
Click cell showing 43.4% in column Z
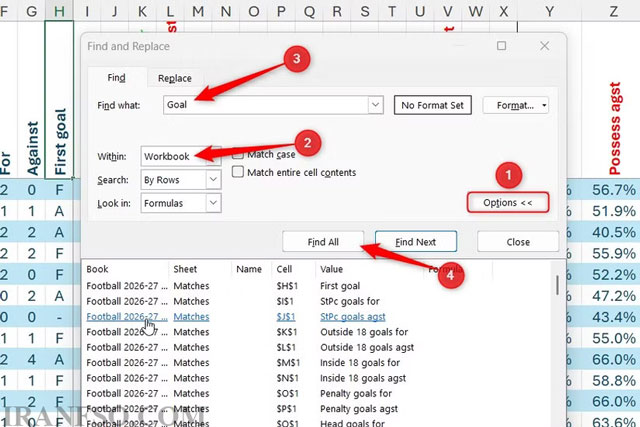click(x=613, y=317)
